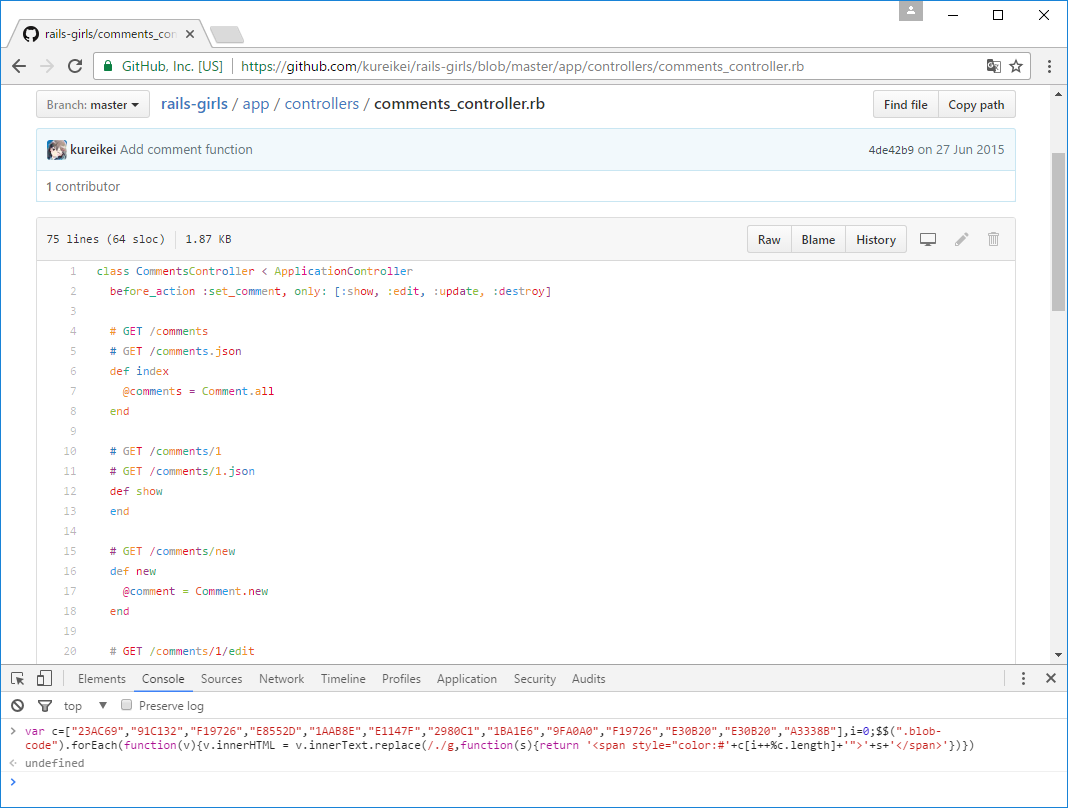Screen dimensions: 1068x808
Task: Reload the page with refresh icon
Action: [74, 66]
